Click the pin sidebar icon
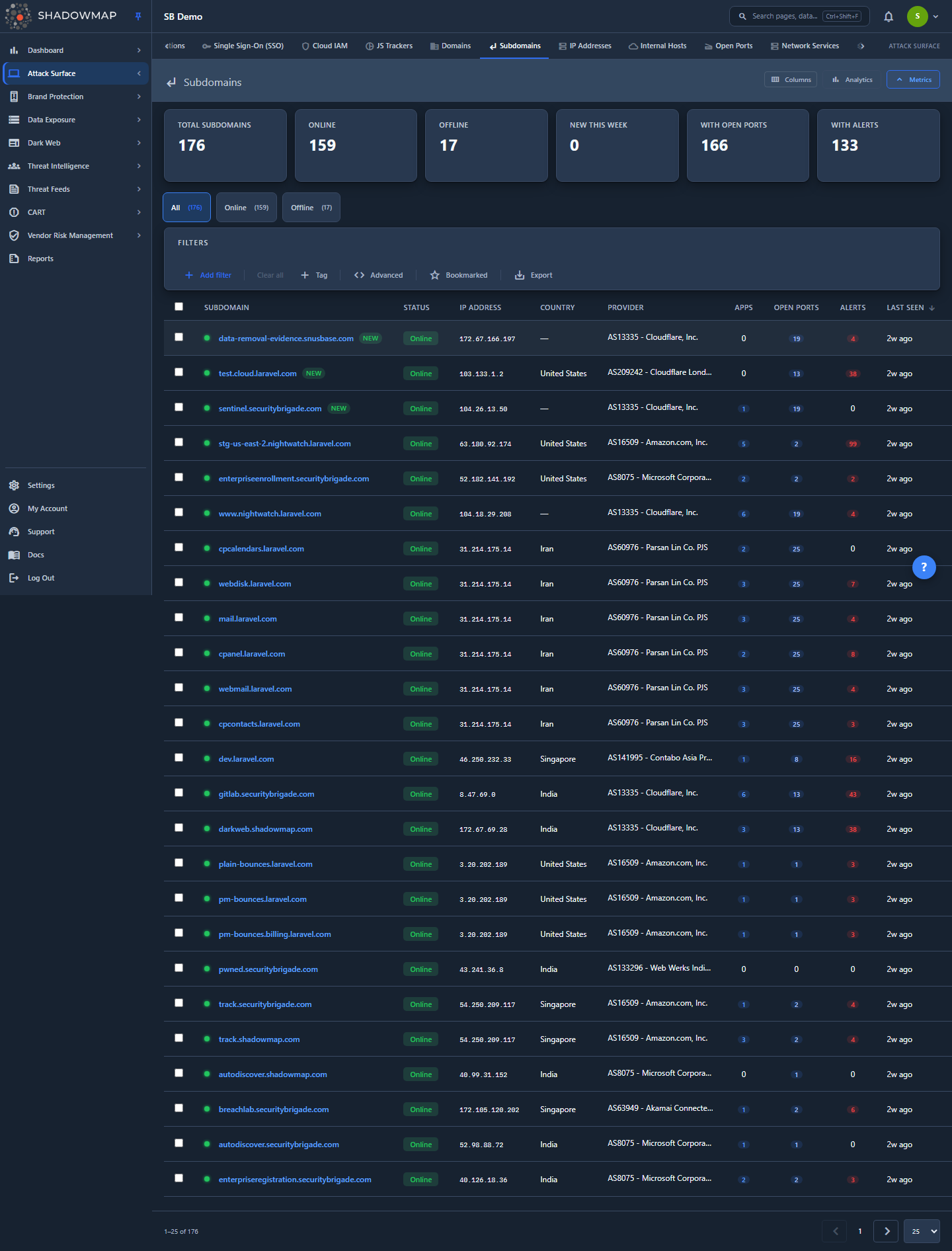 click(138, 17)
